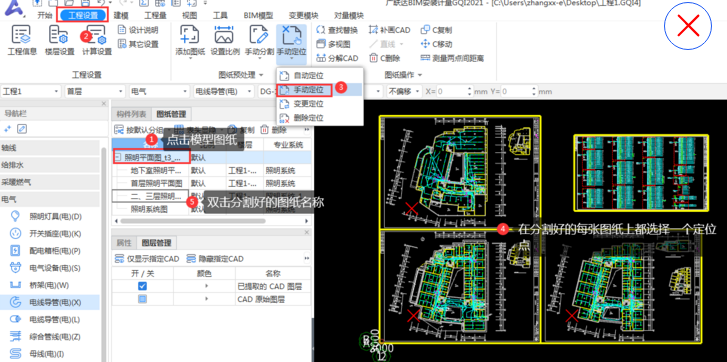Open 楼层设置 floor settings icon
The height and width of the screenshot is (362, 727).
[59, 40]
